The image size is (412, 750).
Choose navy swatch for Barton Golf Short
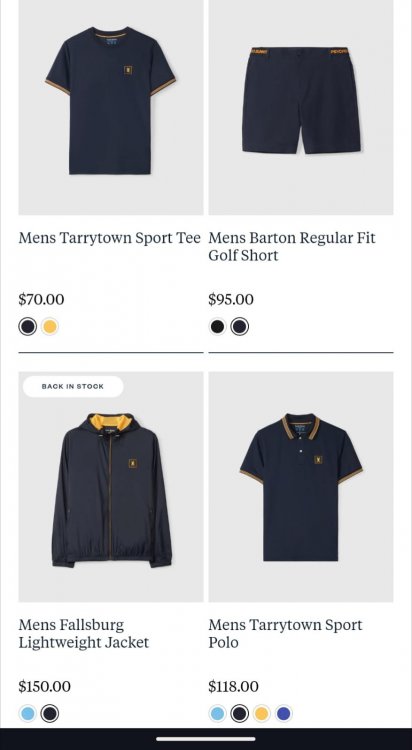point(239,327)
